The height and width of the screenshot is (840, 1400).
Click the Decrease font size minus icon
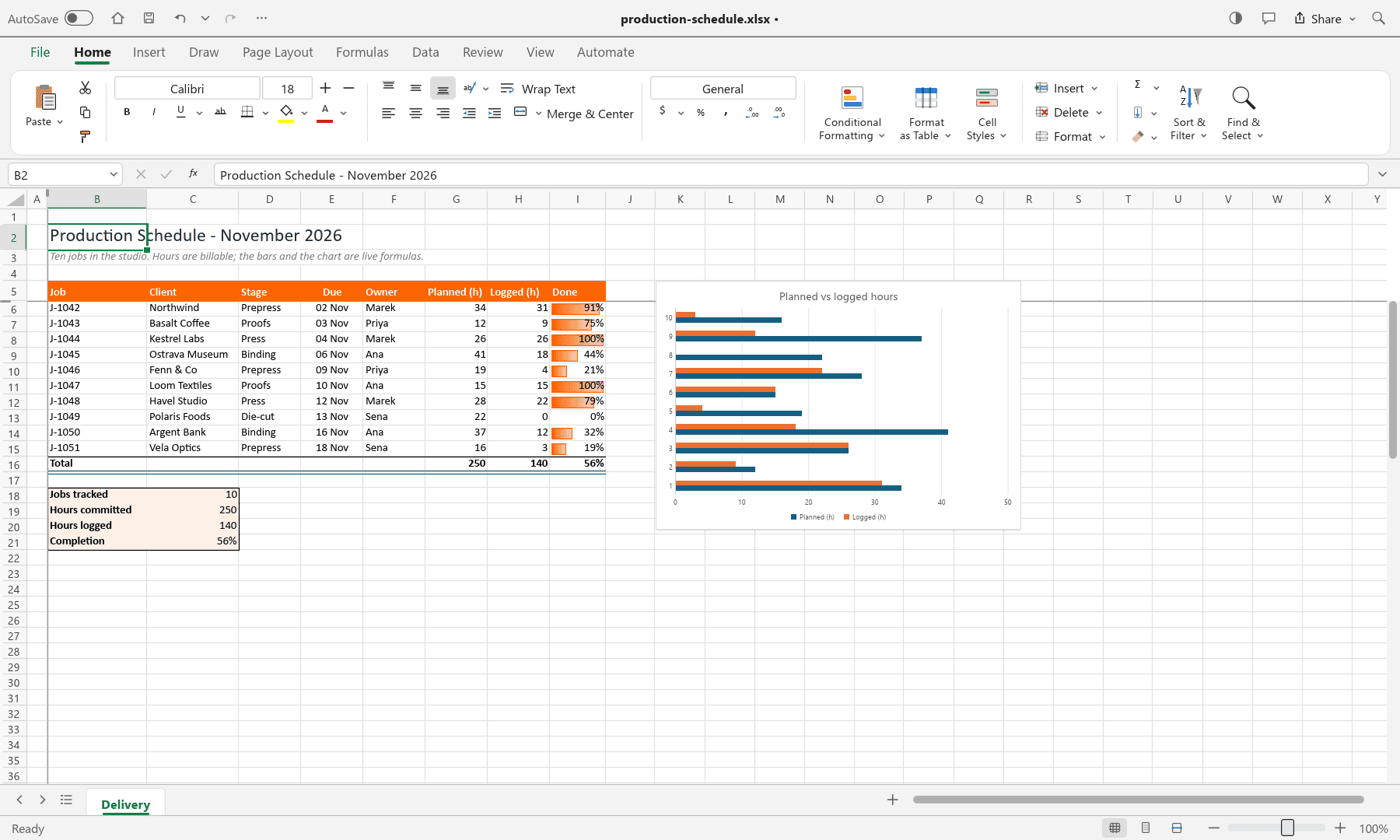point(348,88)
